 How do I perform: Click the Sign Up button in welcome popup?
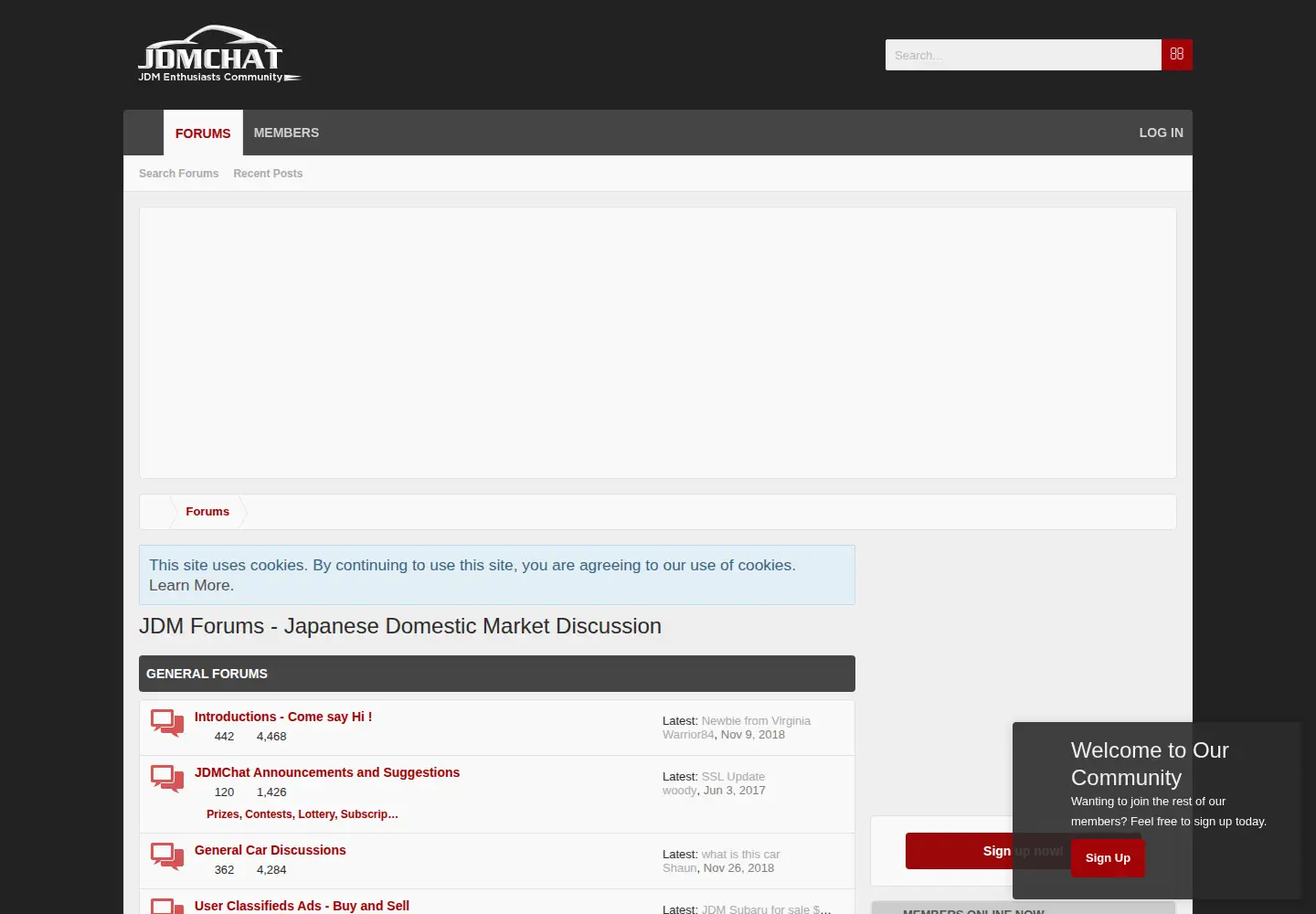pos(1108,858)
